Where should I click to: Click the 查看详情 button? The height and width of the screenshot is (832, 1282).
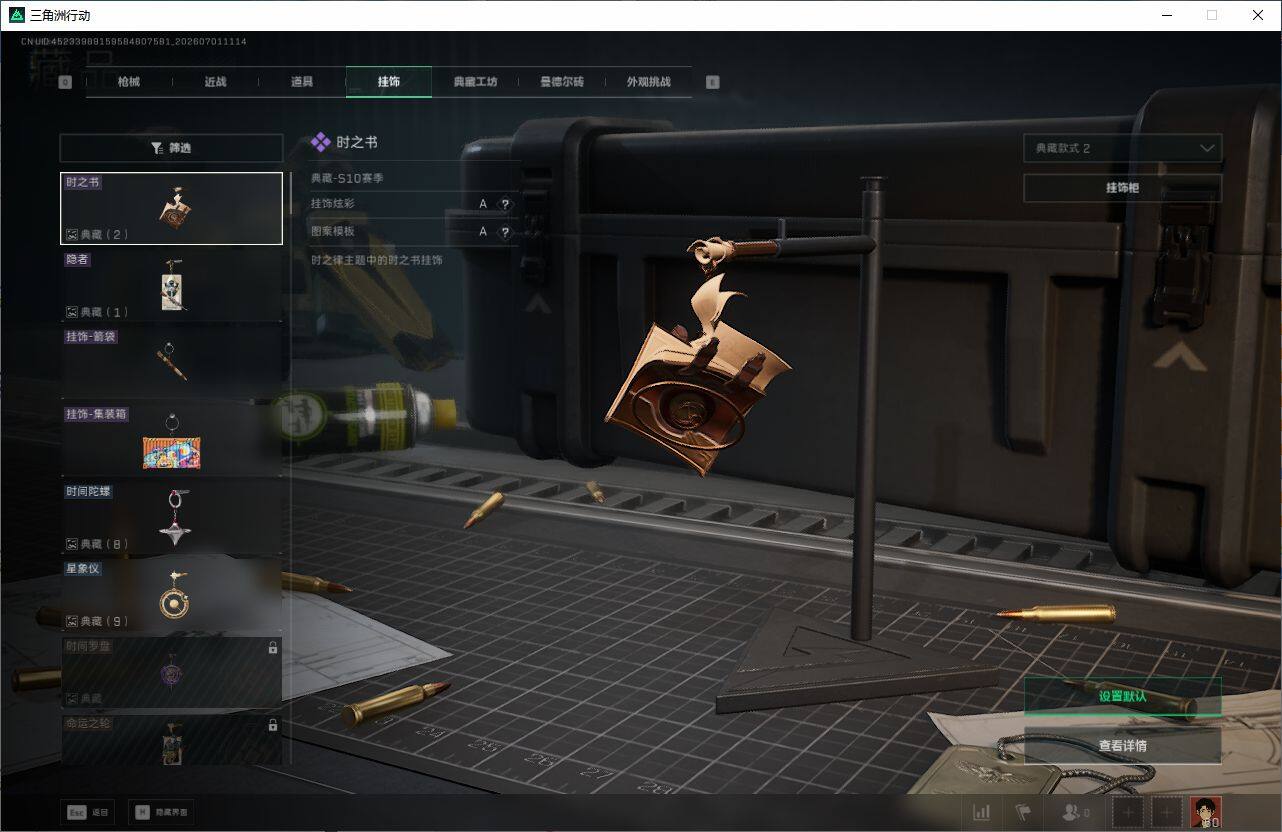point(1122,746)
